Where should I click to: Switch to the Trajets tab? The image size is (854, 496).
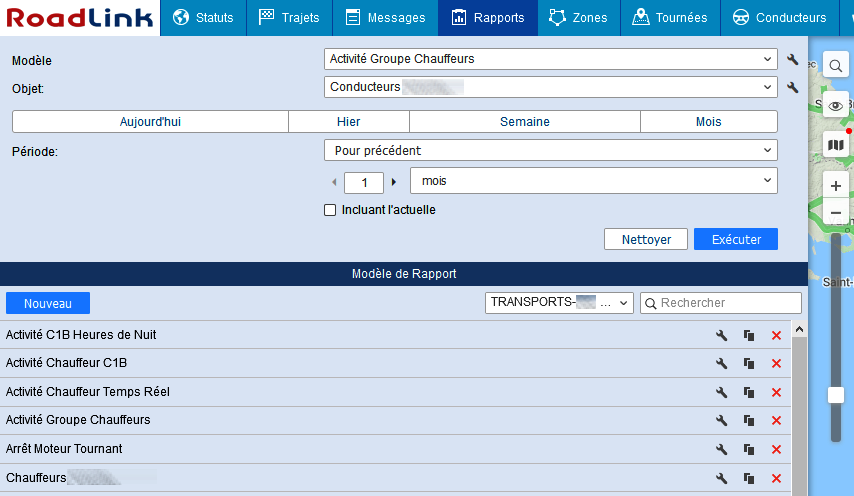[x=291, y=18]
